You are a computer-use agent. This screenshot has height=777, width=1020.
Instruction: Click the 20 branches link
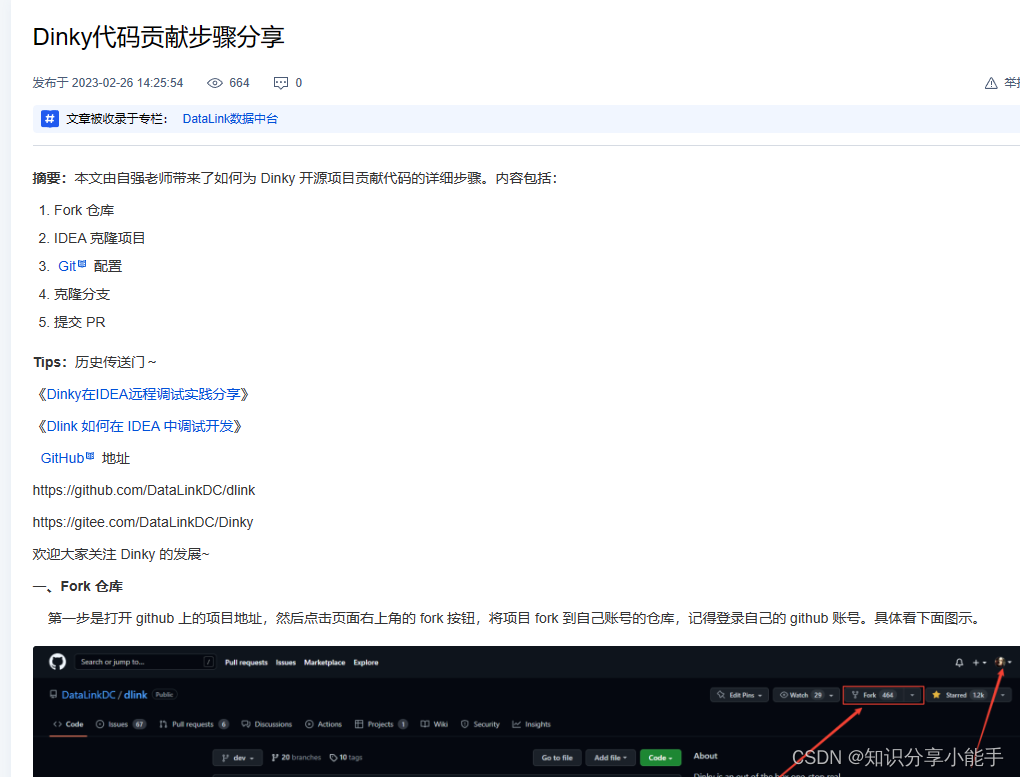coord(296,757)
